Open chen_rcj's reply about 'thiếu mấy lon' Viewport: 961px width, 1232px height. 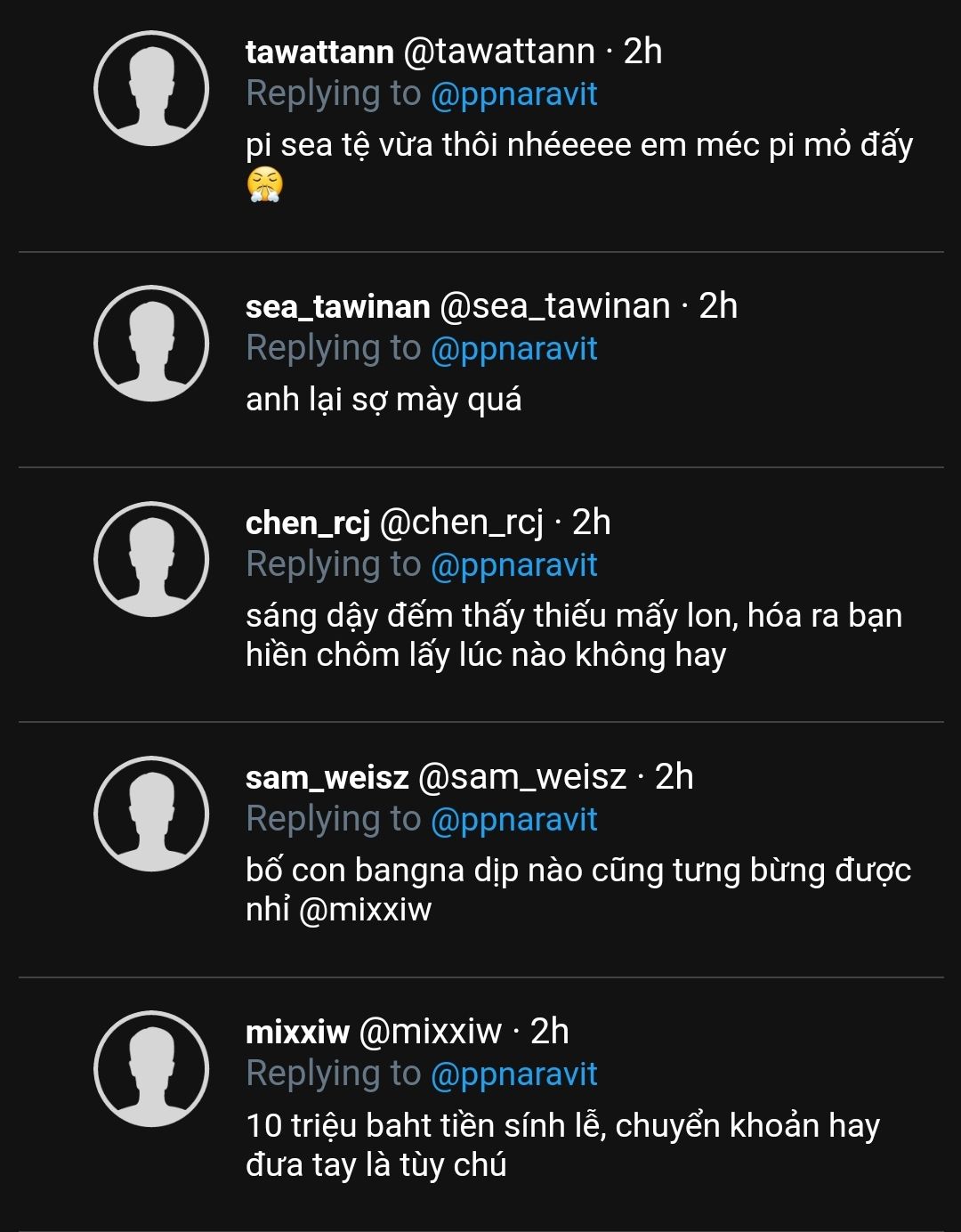pos(574,635)
